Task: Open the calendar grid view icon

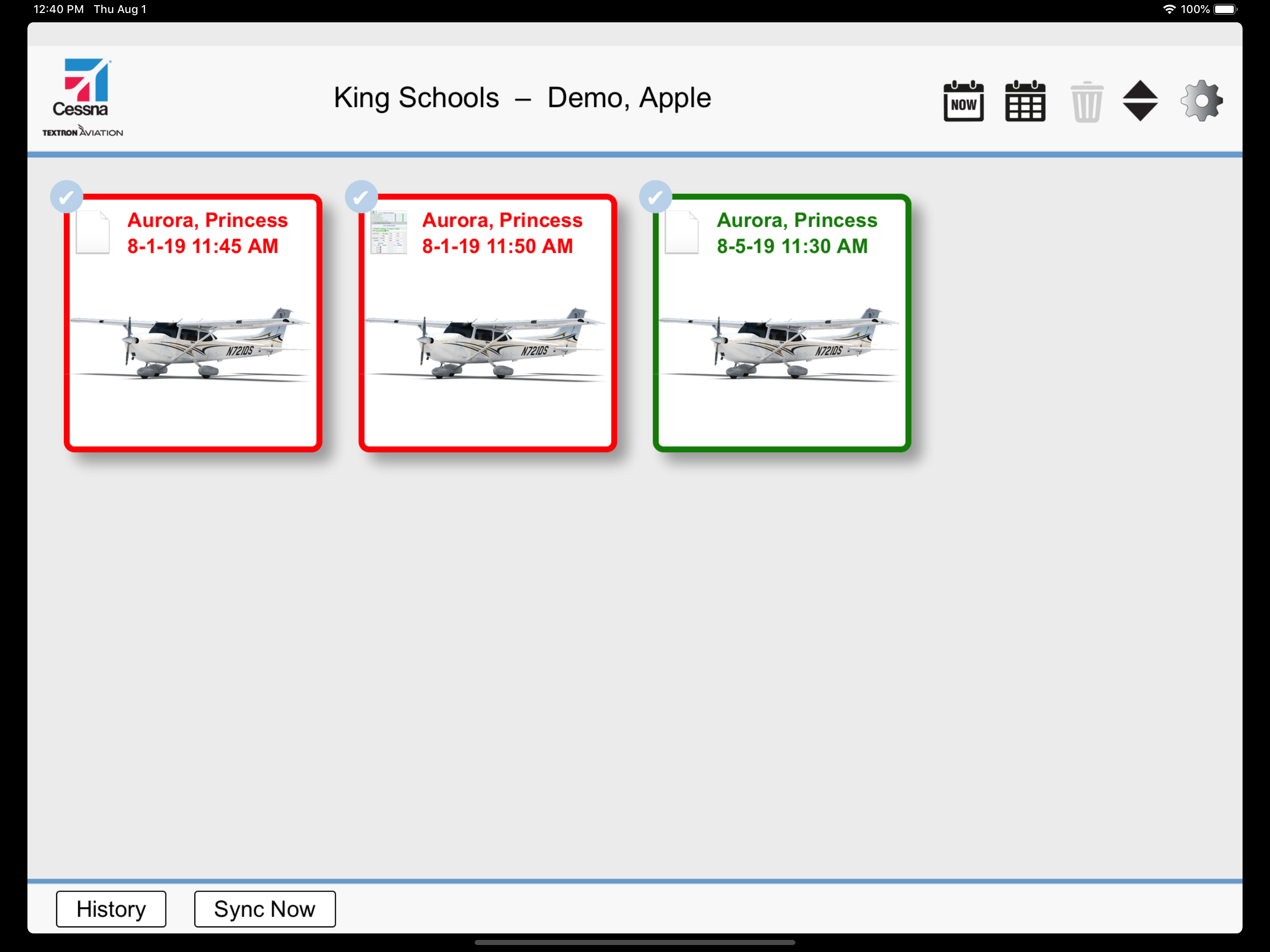Action: (x=1025, y=101)
